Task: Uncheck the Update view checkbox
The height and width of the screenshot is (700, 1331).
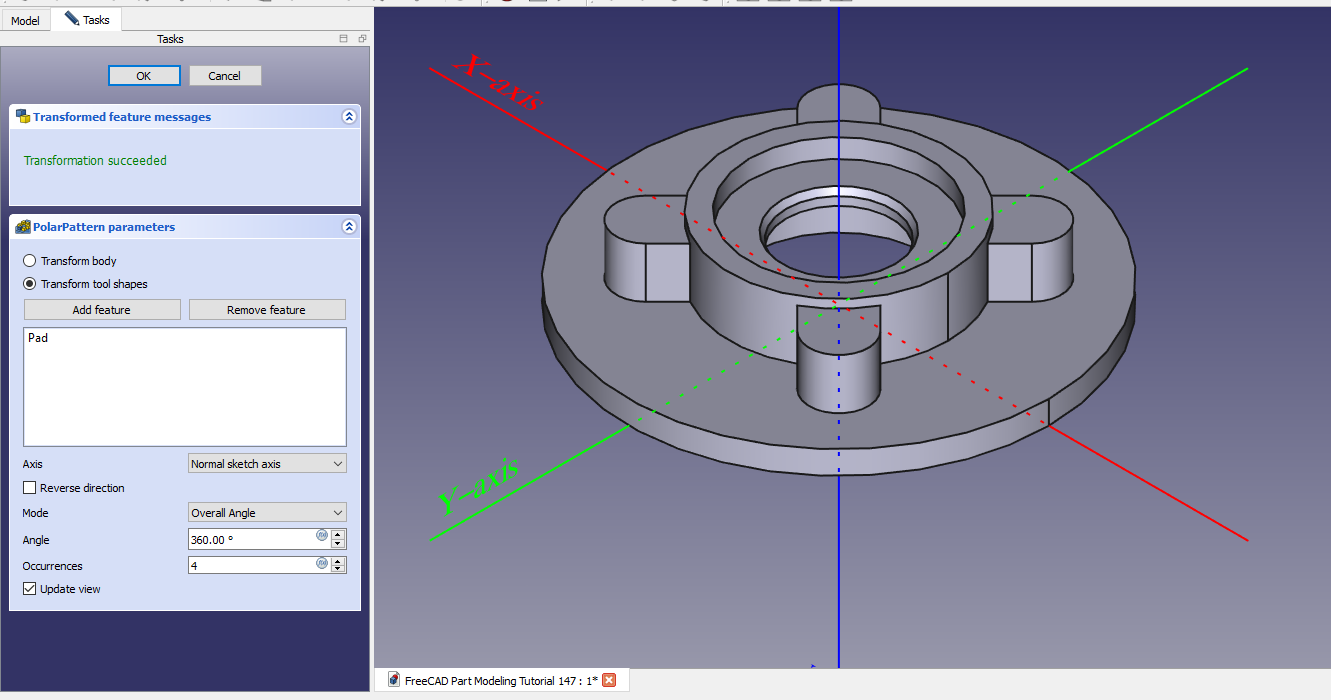Action: click(x=30, y=589)
